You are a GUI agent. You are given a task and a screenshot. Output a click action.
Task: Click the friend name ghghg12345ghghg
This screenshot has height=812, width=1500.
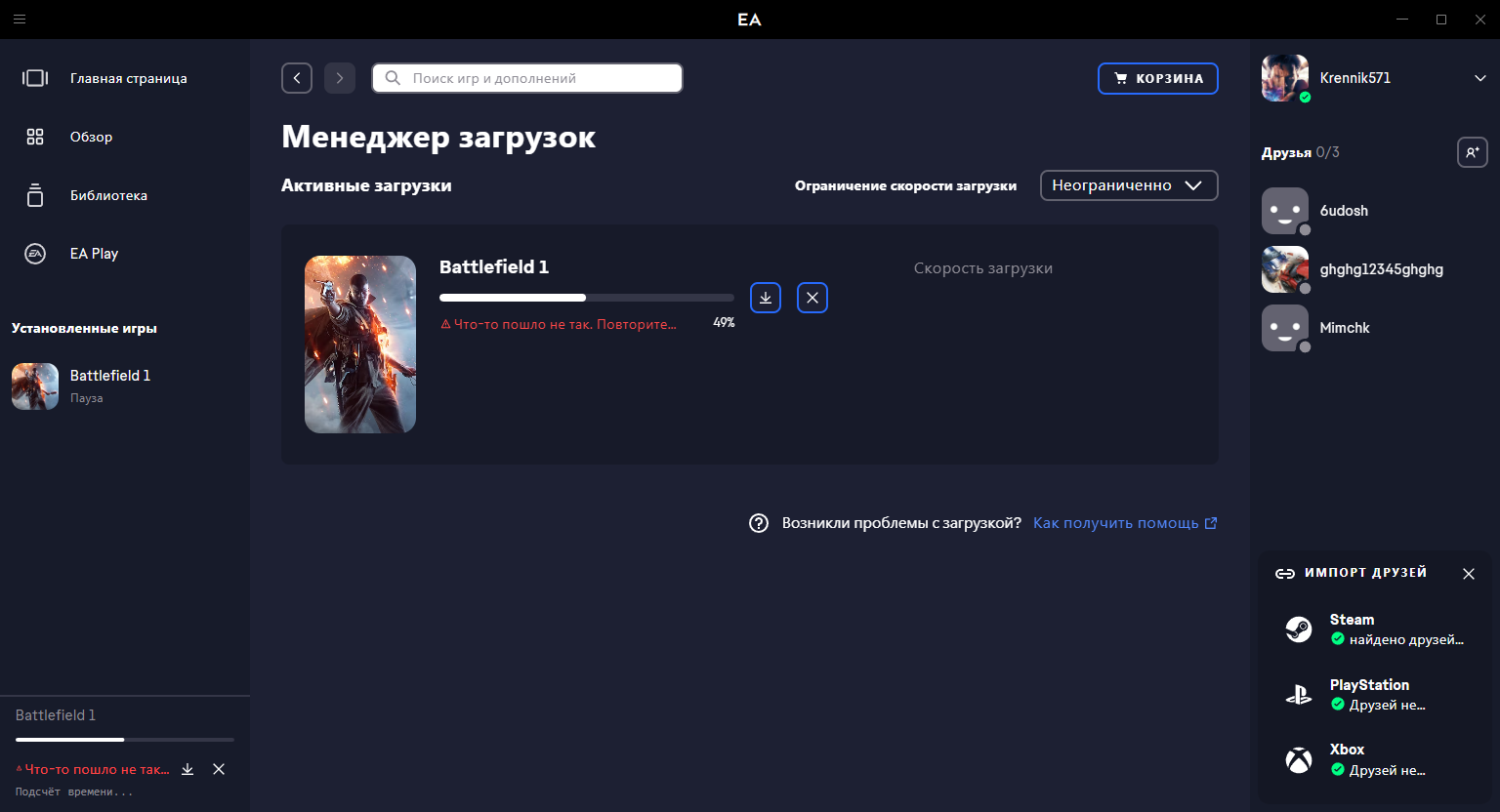coord(1382,269)
